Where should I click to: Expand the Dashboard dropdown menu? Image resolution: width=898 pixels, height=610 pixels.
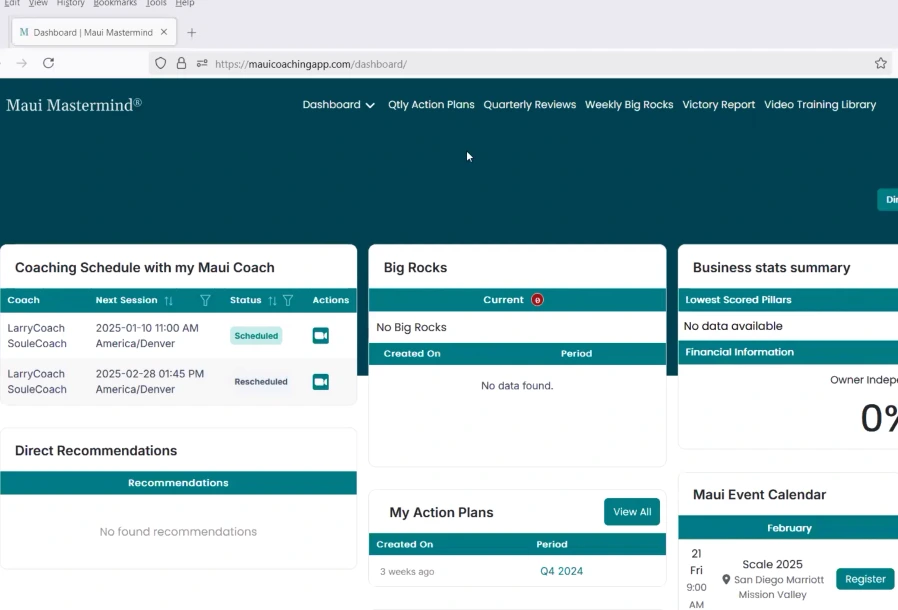tap(339, 105)
